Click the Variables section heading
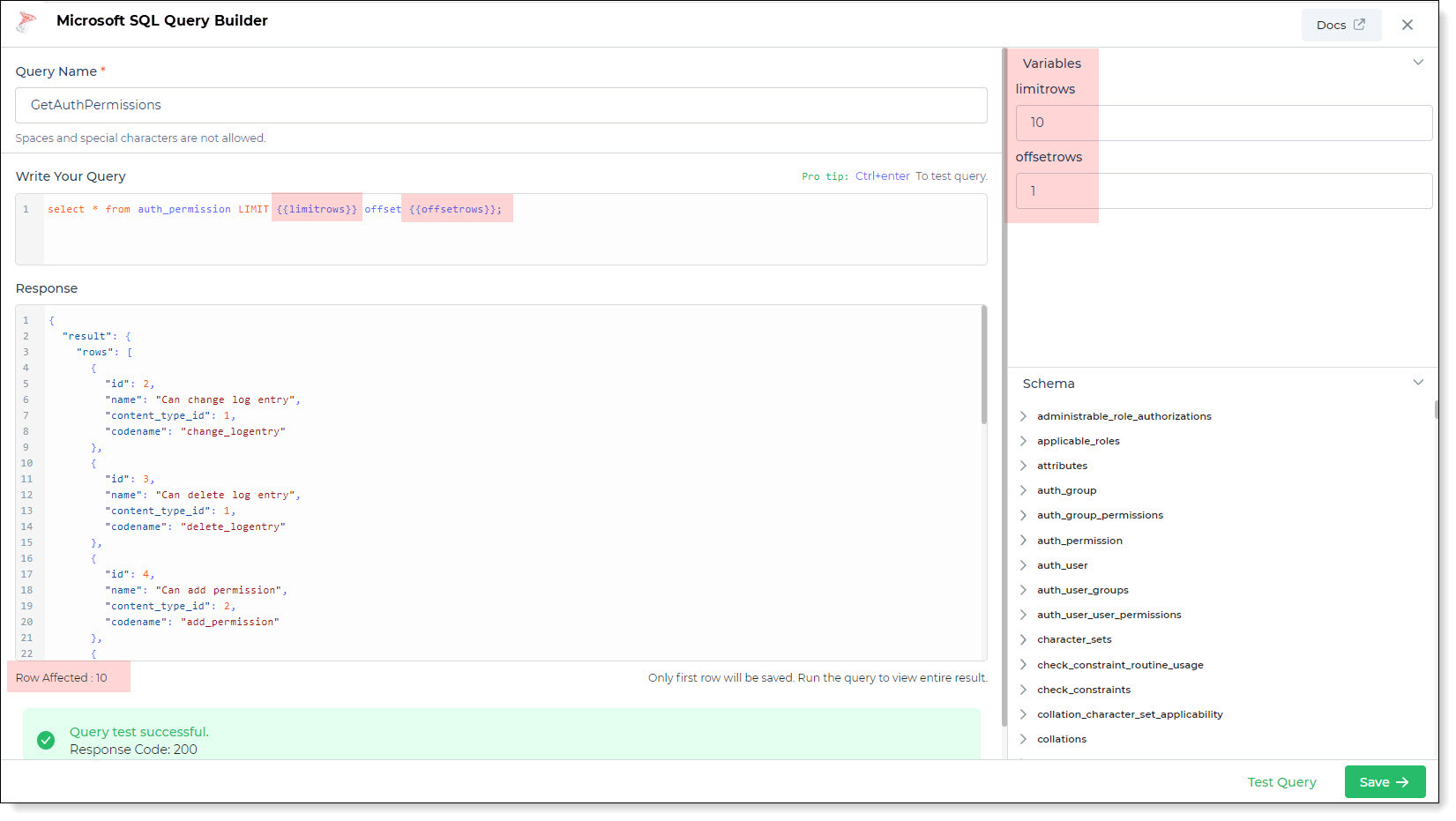The width and height of the screenshot is (1456, 821). pyautogui.click(x=1051, y=63)
